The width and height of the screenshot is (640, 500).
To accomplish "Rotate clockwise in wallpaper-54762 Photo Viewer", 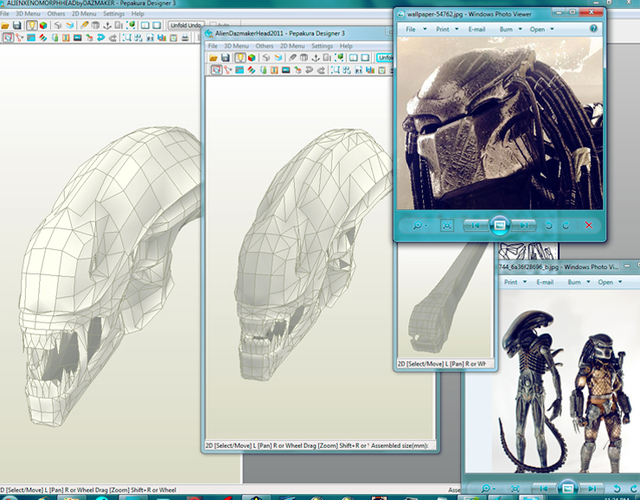I will click(566, 225).
